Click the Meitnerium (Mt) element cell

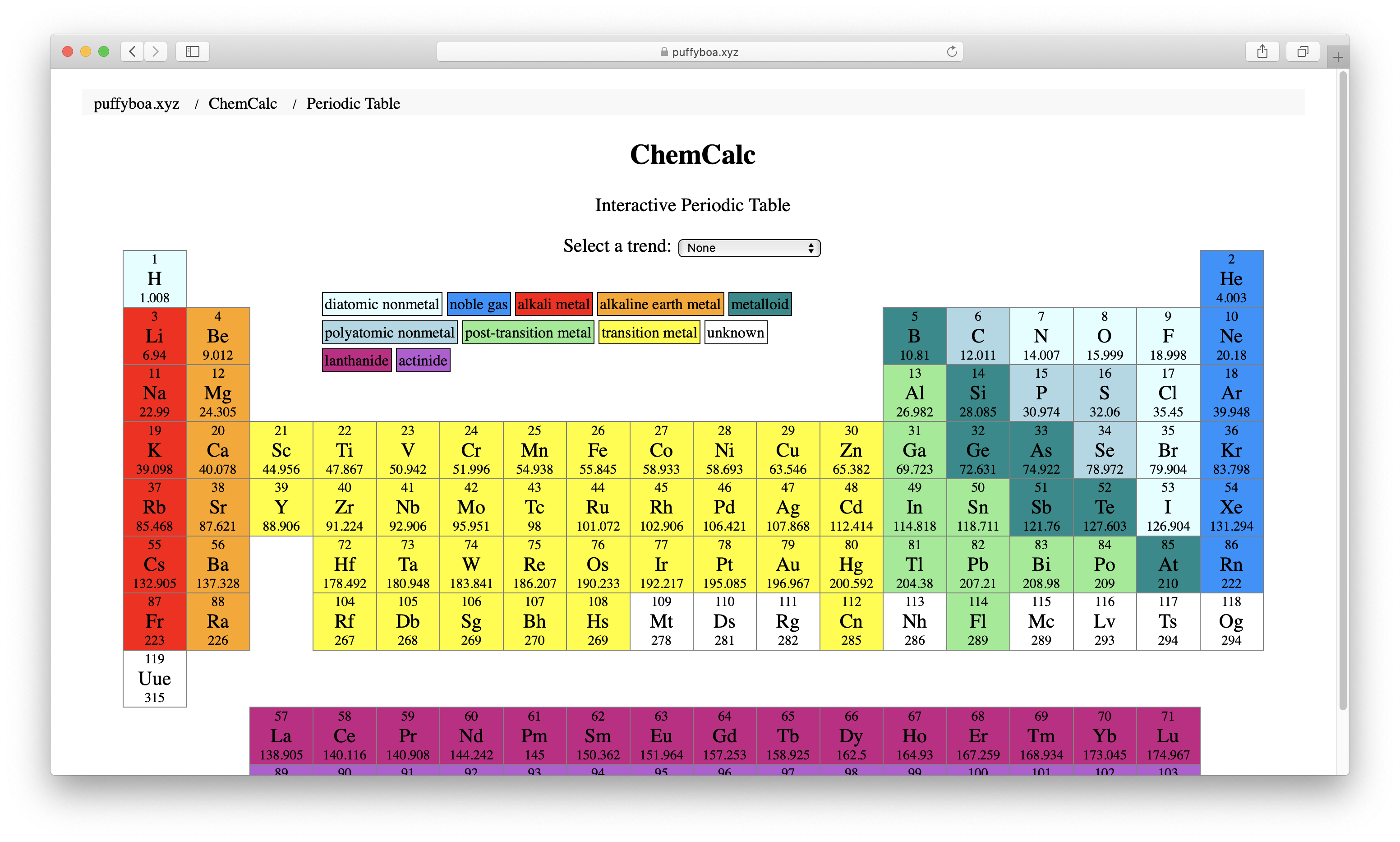[661, 621]
